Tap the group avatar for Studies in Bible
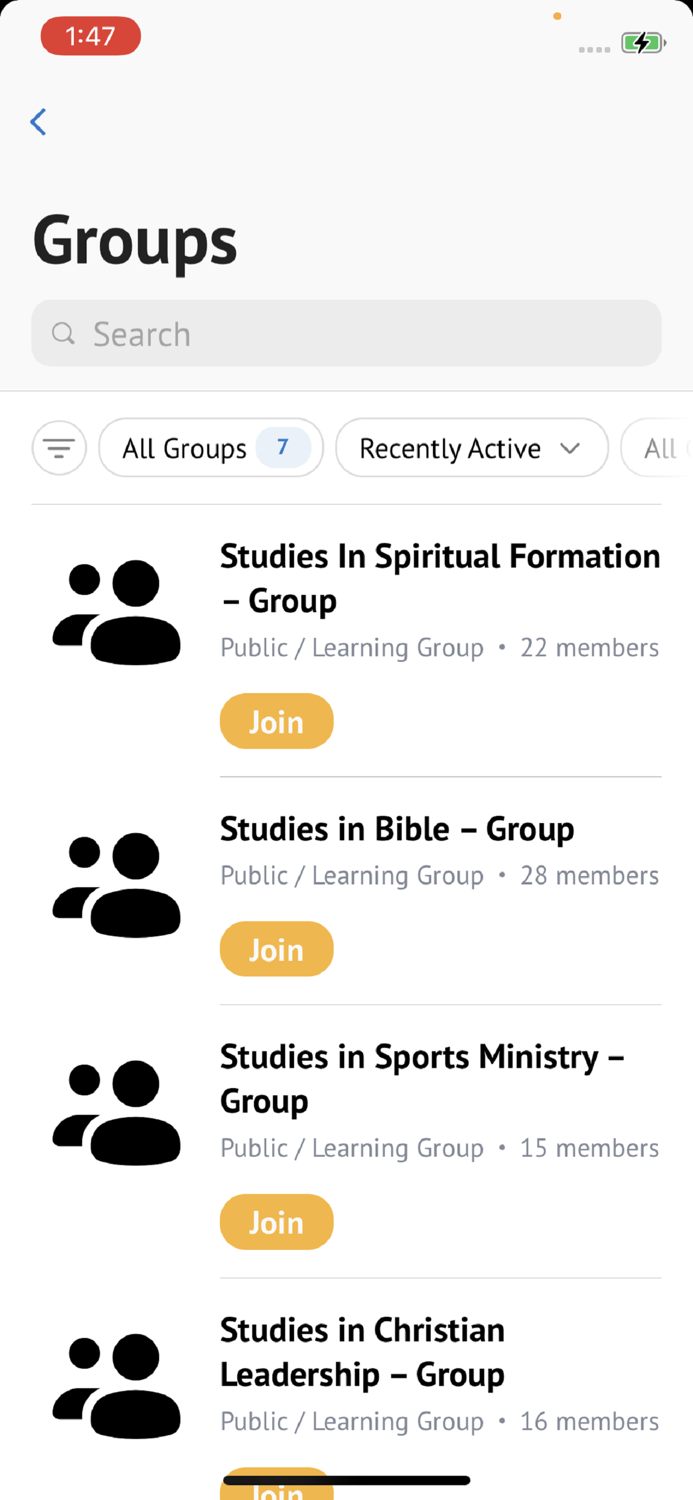 coord(116,883)
